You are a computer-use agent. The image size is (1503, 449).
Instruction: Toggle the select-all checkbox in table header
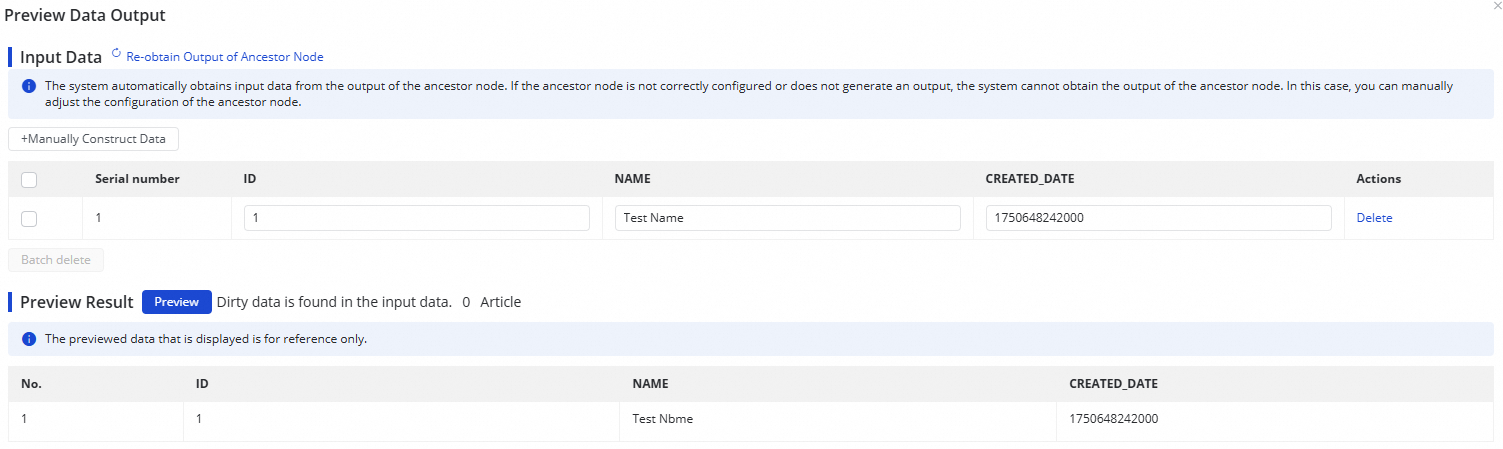29,180
